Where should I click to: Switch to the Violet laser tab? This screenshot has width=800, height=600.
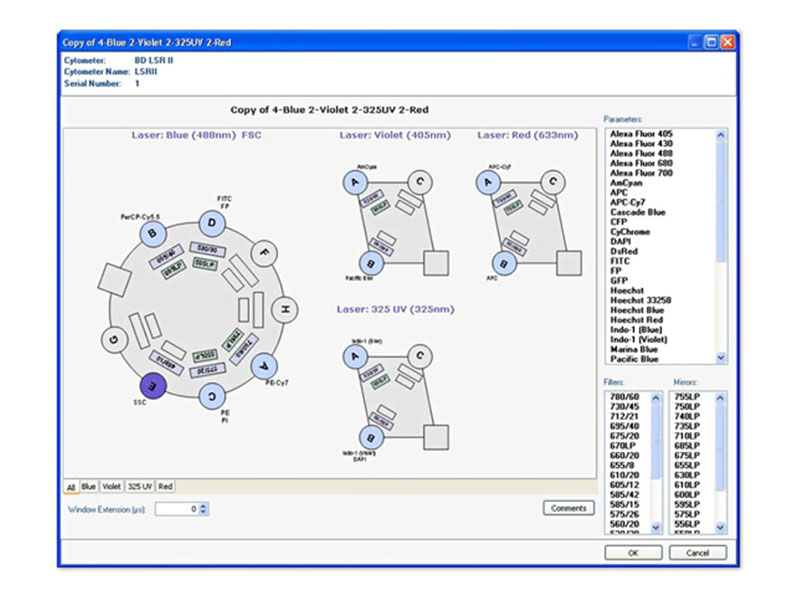click(111, 486)
